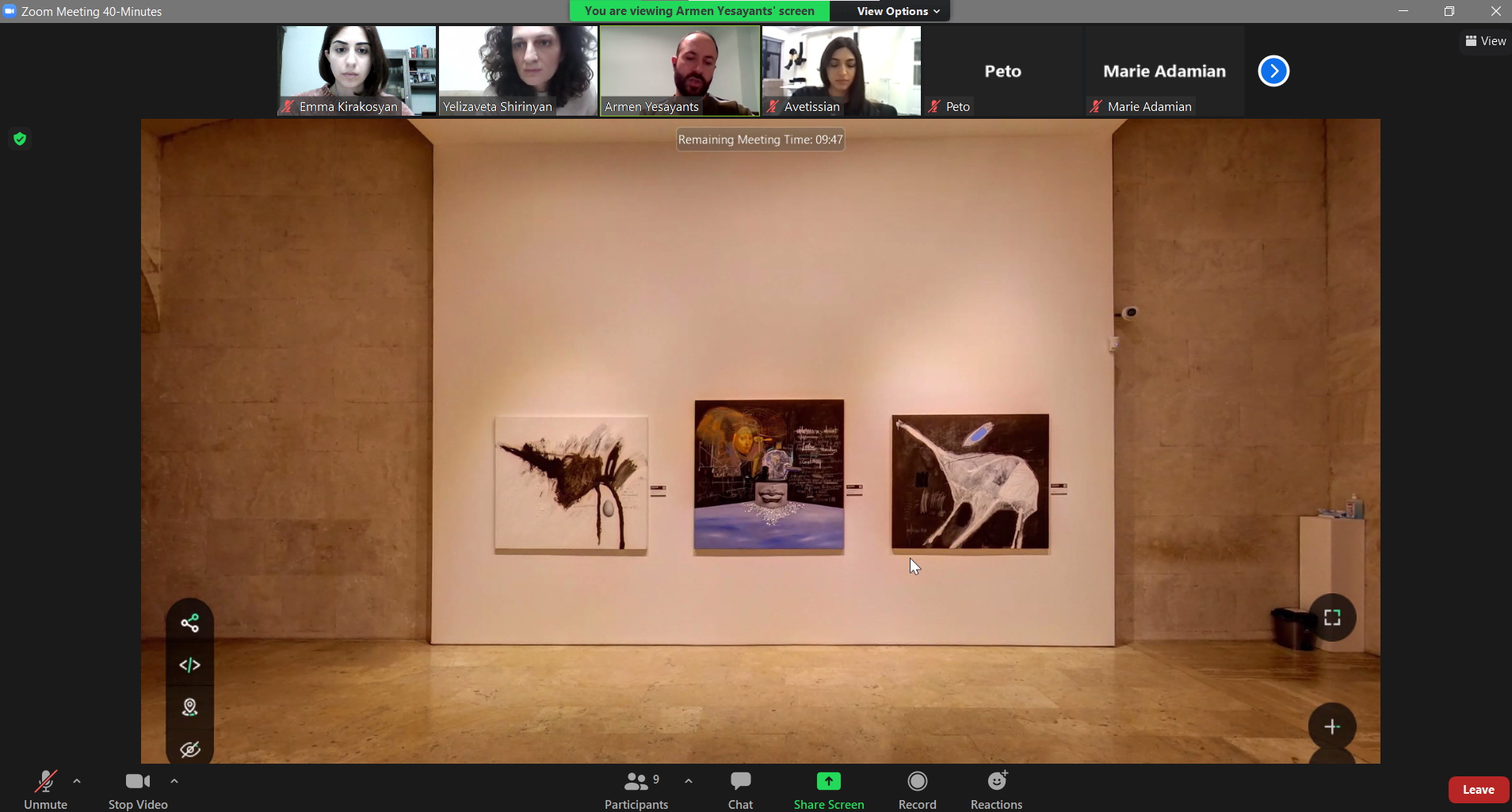This screenshot has height=812, width=1512.
Task: Toggle the hidden-eye visibility icon in the tour
Action: [x=189, y=749]
